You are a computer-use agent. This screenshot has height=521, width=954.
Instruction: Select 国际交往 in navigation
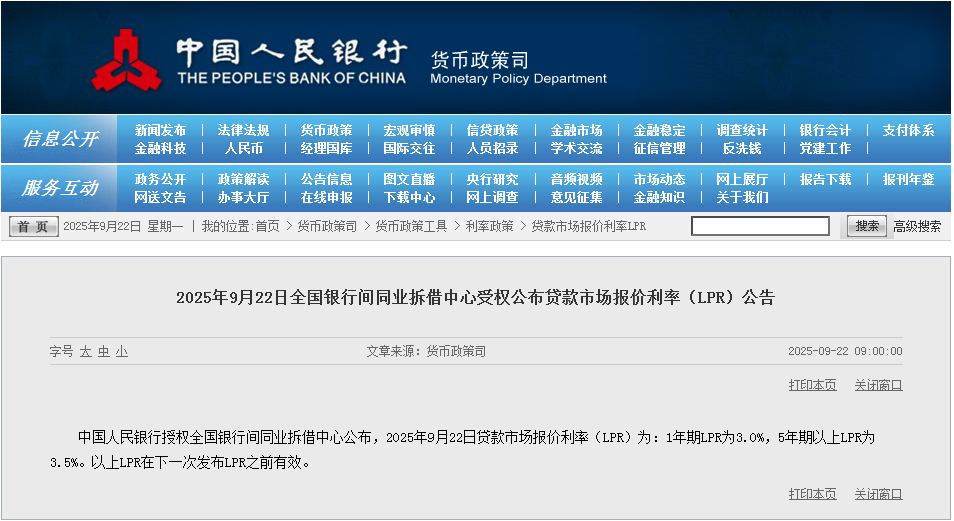click(409, 149)
